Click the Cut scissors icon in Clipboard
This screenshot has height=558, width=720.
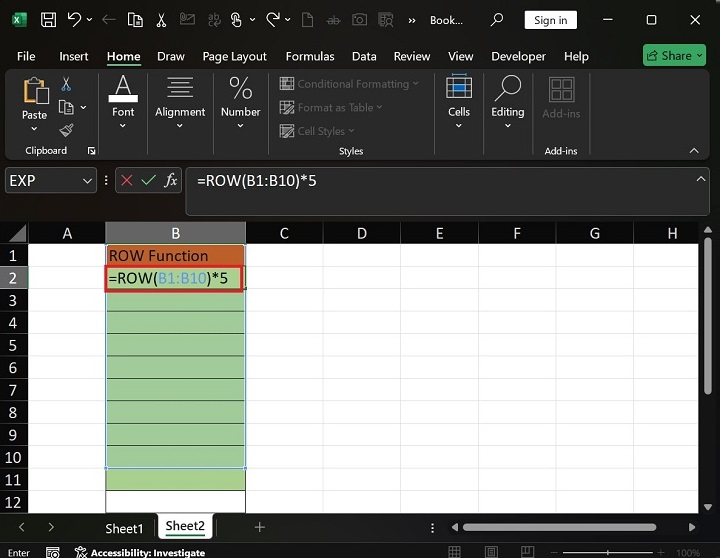(x=66, y=85)
